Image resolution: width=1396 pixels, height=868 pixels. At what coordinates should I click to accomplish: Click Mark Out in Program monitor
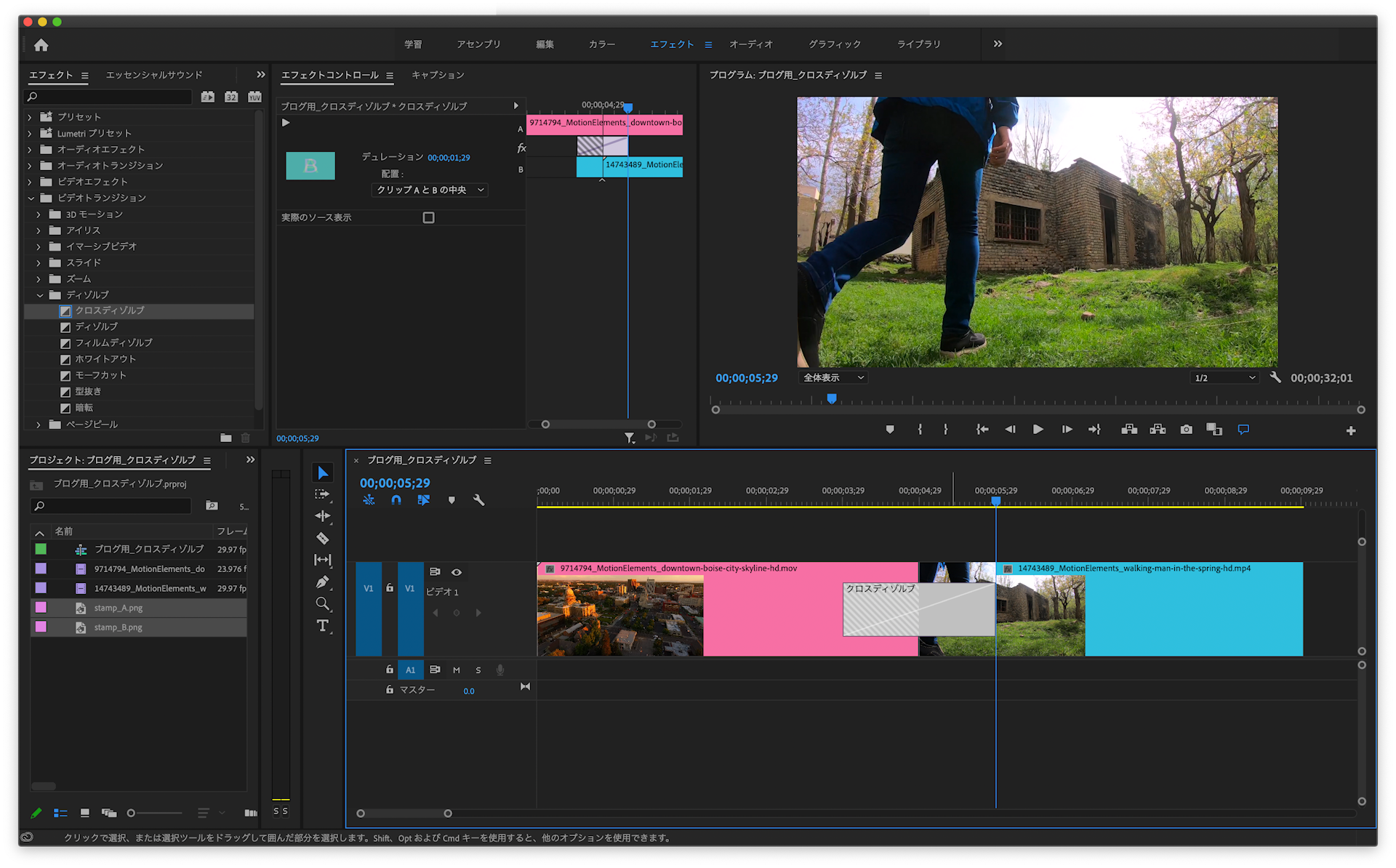946,430
